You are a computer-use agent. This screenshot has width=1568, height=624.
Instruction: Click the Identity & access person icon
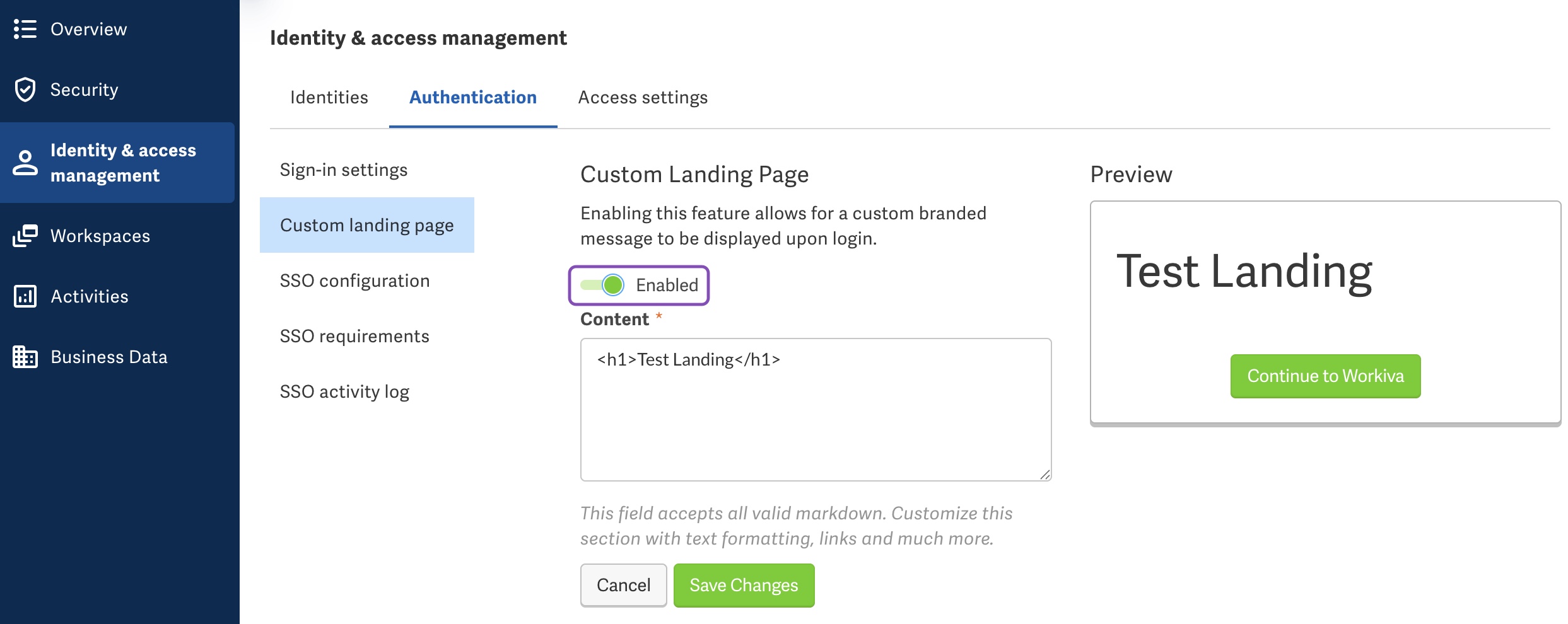pos(25,163)
